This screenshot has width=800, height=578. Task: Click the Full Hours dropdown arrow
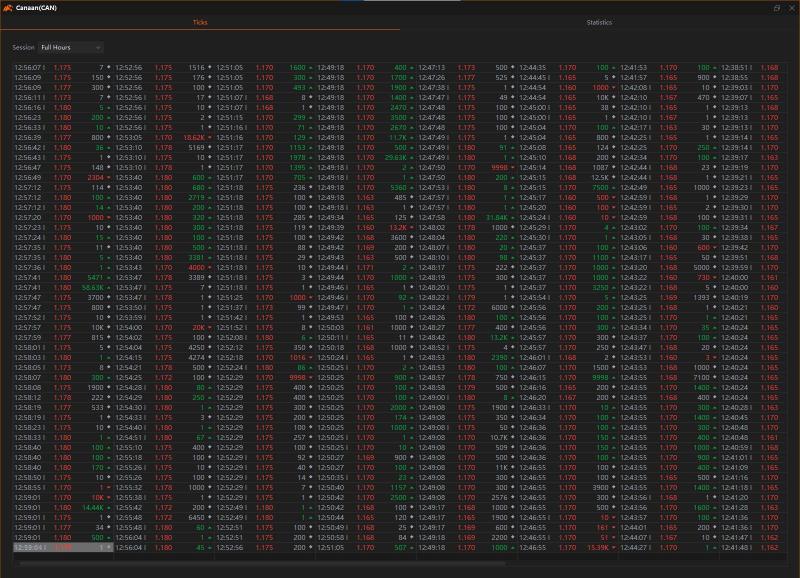click(97, 48)
